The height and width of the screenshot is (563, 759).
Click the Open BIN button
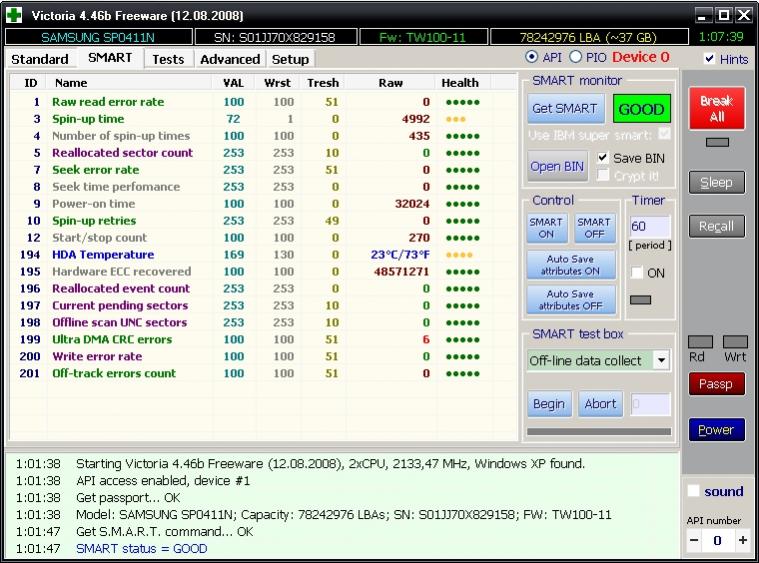(557, 166)
